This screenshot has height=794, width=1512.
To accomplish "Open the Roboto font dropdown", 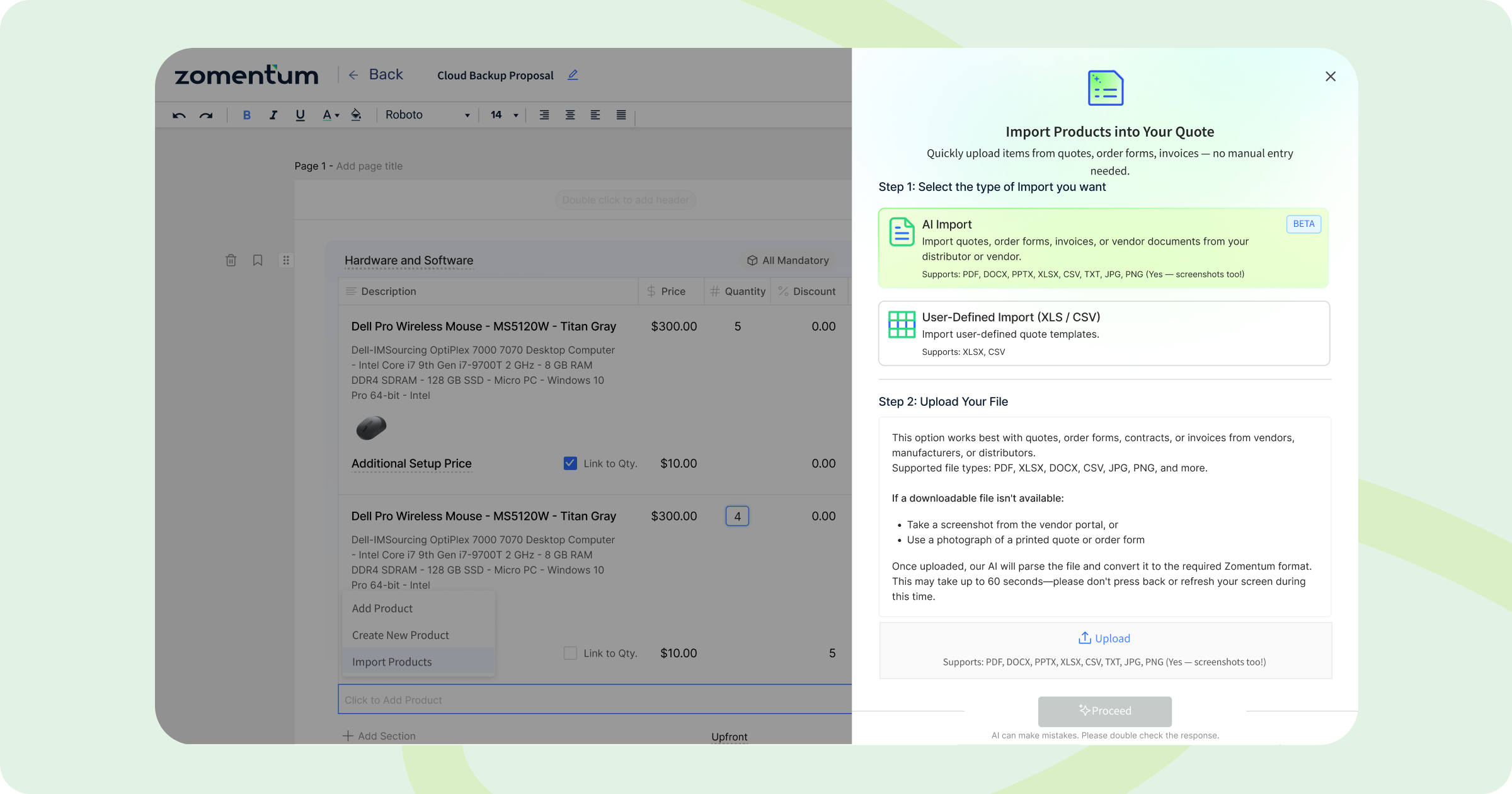I will pyautogui.click(x=428, y=115).
